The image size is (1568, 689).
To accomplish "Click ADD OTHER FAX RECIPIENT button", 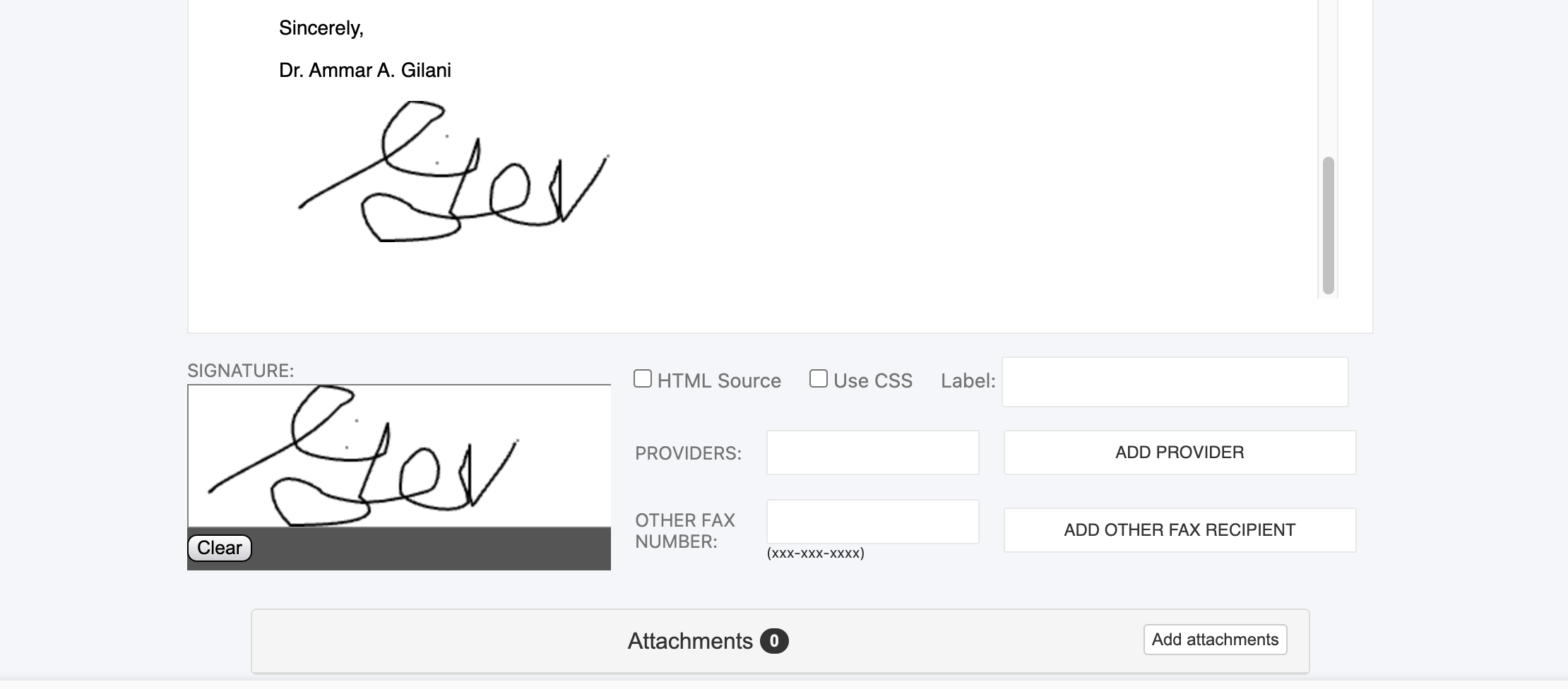I will 1180,530.
